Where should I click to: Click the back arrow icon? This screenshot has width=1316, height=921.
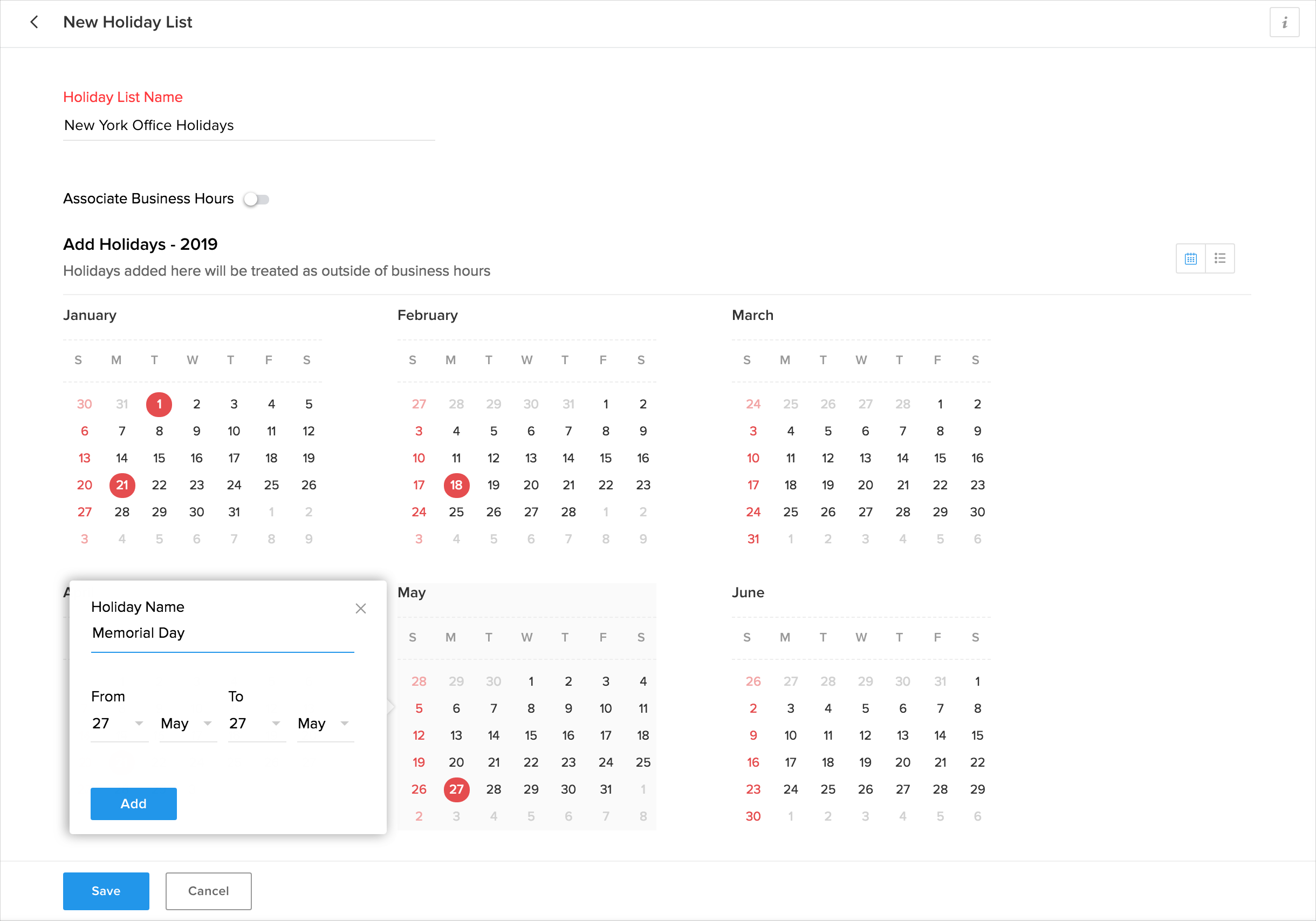tap(35, 22)
